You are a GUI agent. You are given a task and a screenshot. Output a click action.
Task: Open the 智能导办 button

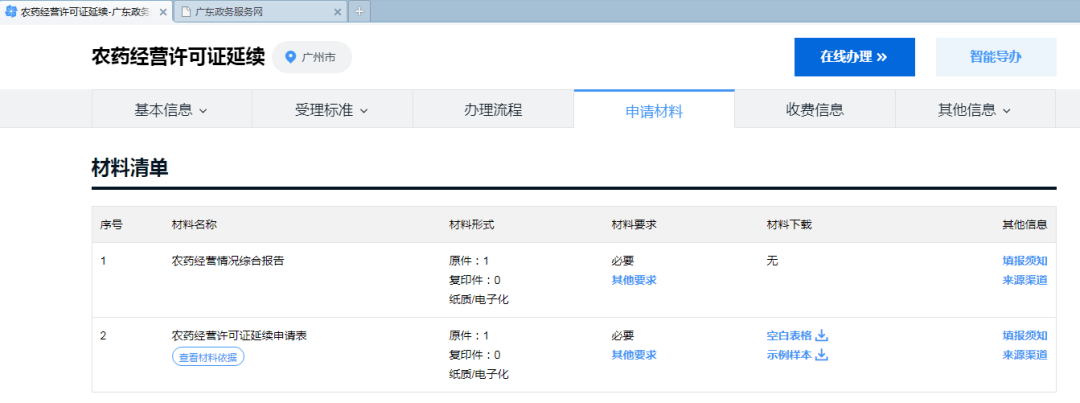point(995,57)
